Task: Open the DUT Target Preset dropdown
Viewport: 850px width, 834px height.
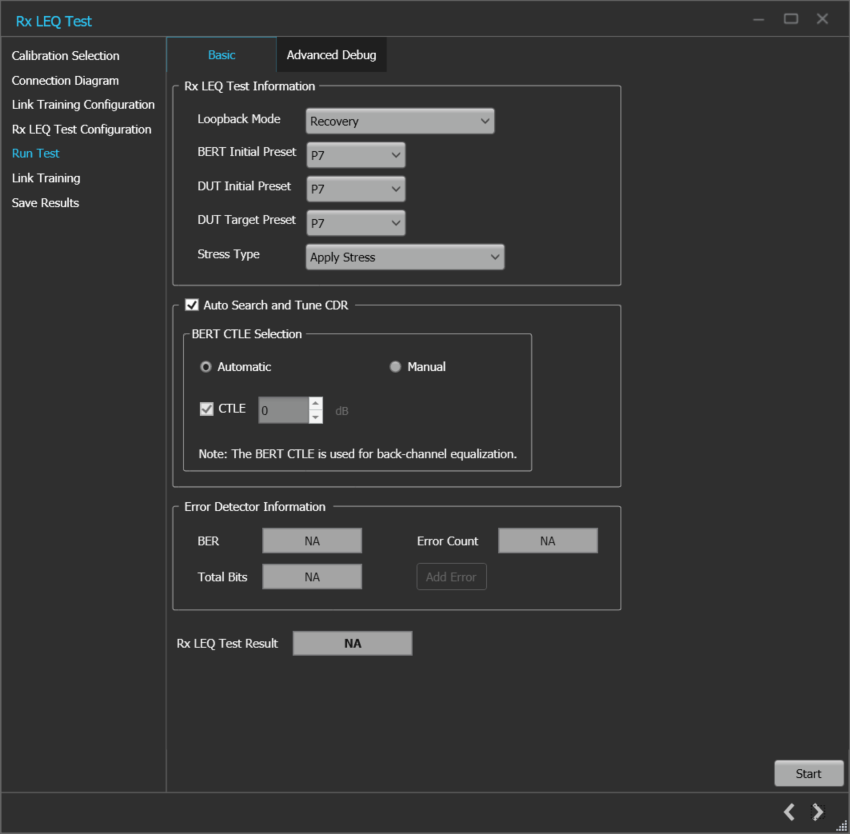Action: click(x=355, y=222)
